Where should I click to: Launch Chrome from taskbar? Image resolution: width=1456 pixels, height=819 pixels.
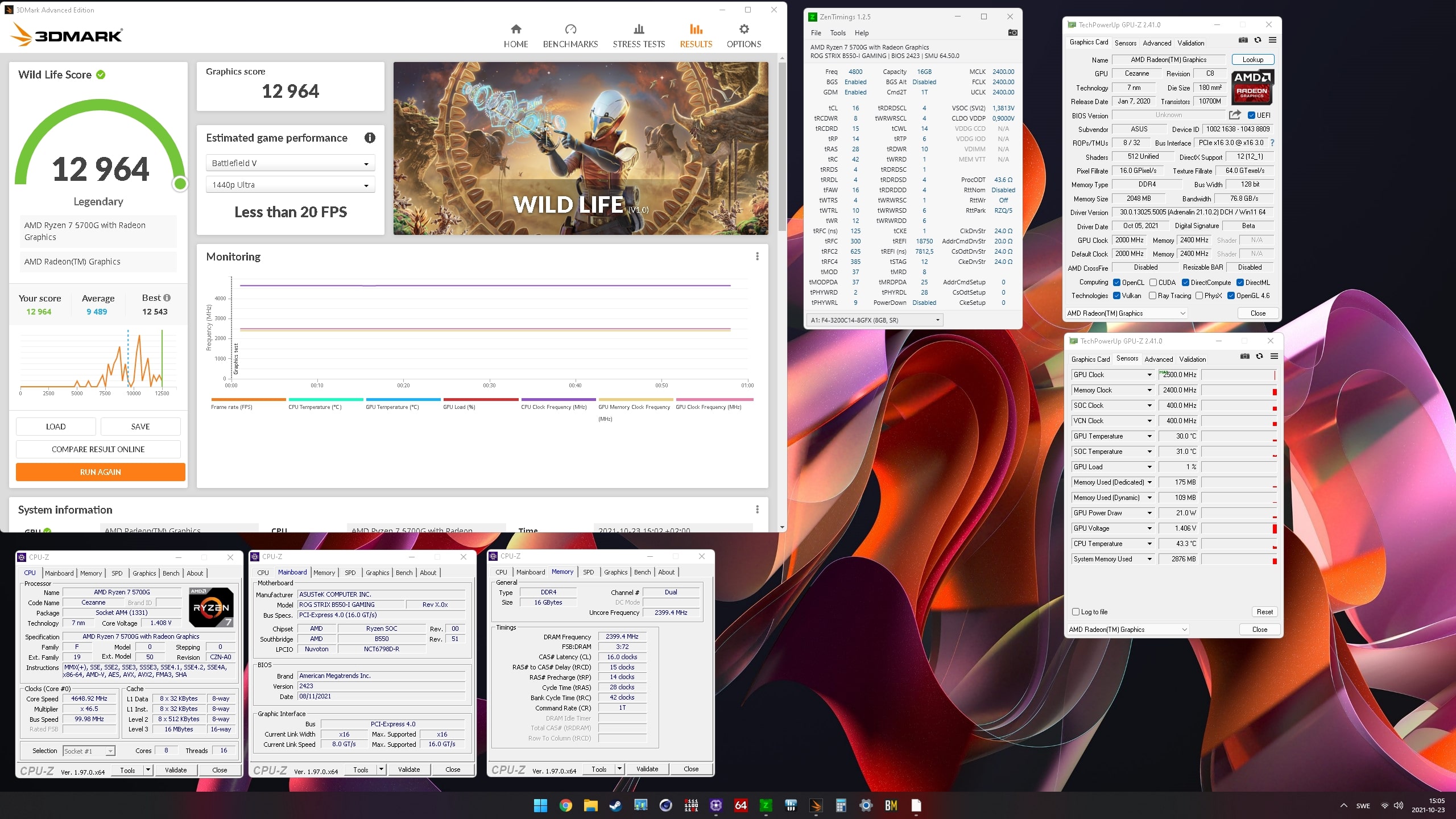click(565, 805)
